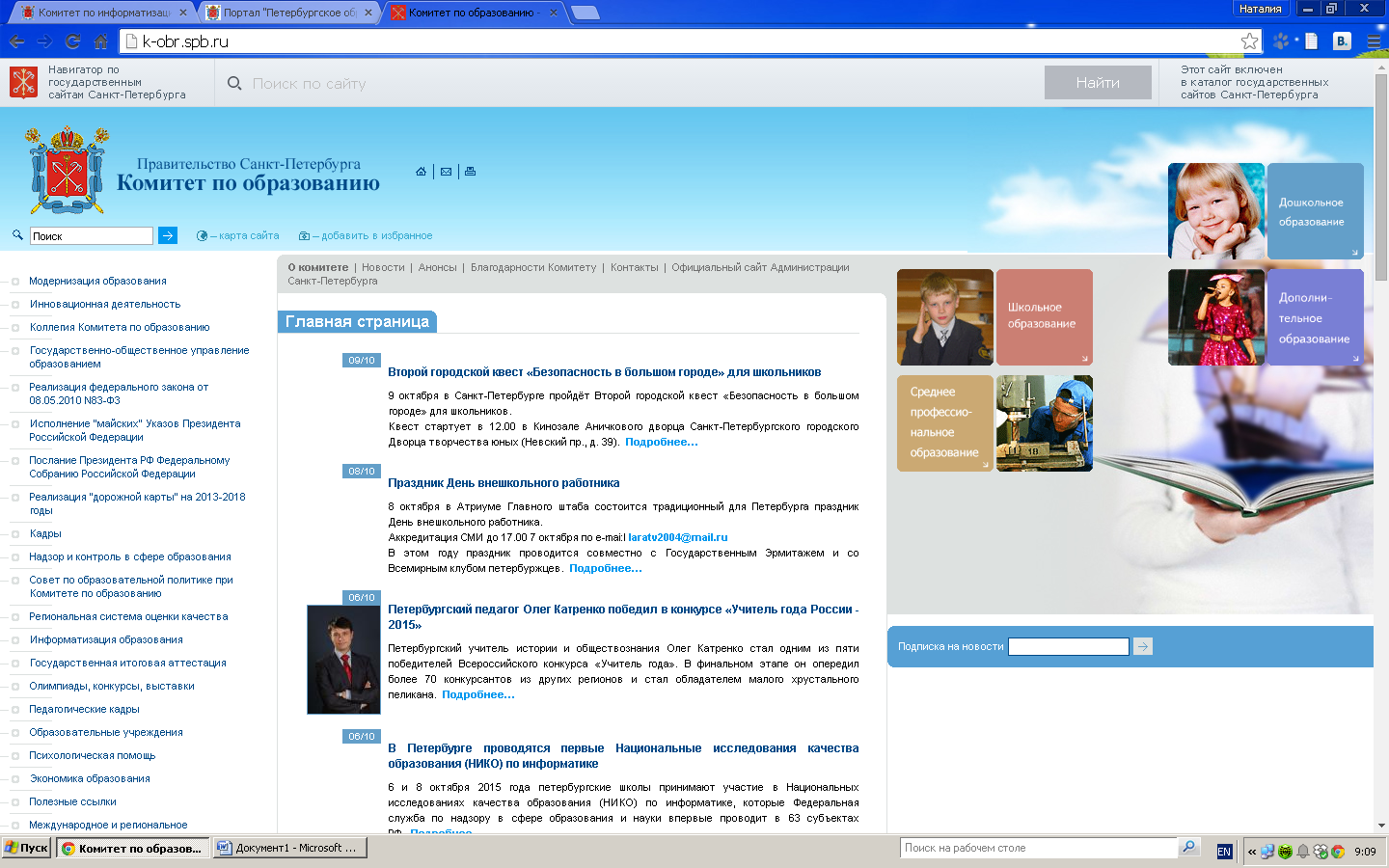Open the Chrome menu hamburger icon
Viewport: 1389px width, 868px height.
click(x=1374, y=41)
